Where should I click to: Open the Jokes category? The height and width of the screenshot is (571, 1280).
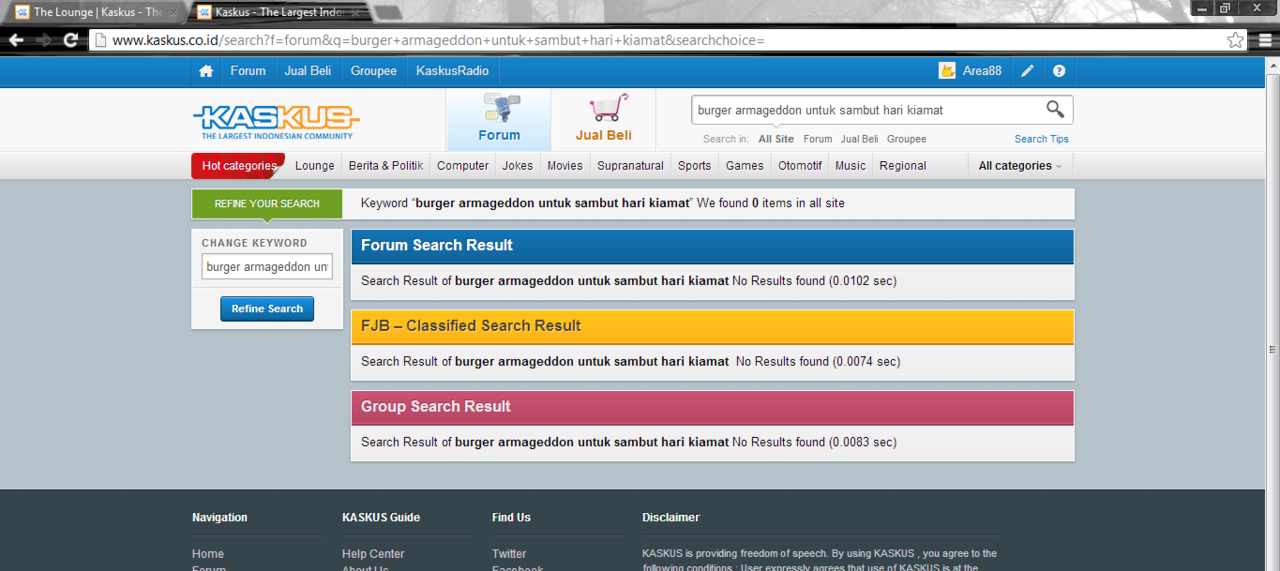pos(518,166)
